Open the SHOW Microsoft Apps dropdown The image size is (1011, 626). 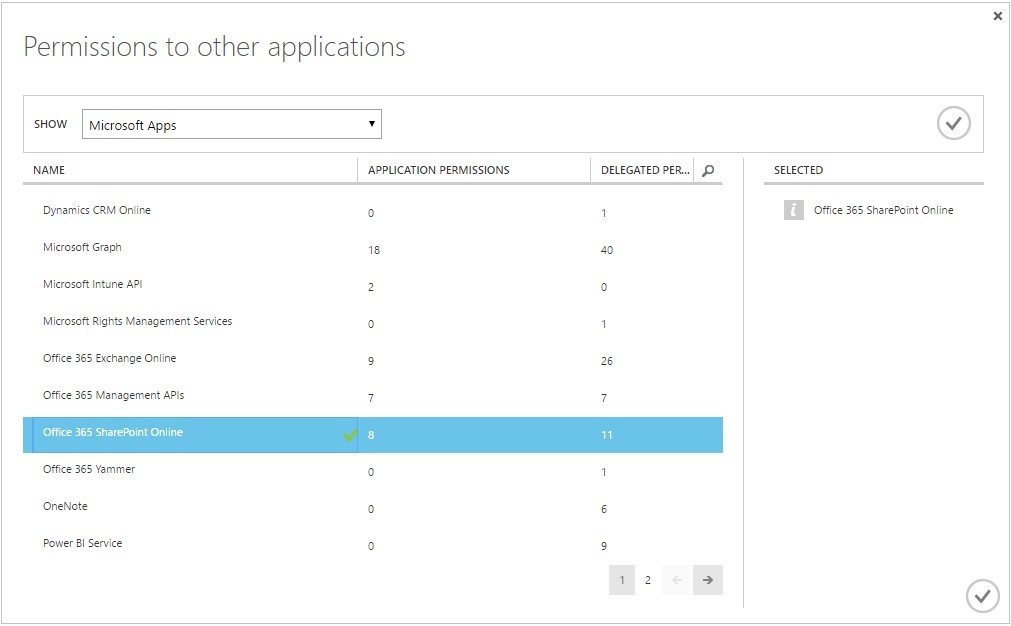[x=231, y=124]
